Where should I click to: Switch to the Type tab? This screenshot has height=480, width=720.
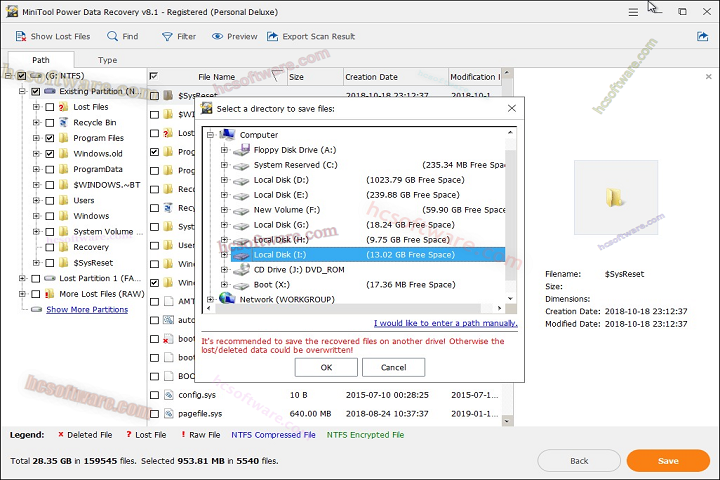(107, 60)
